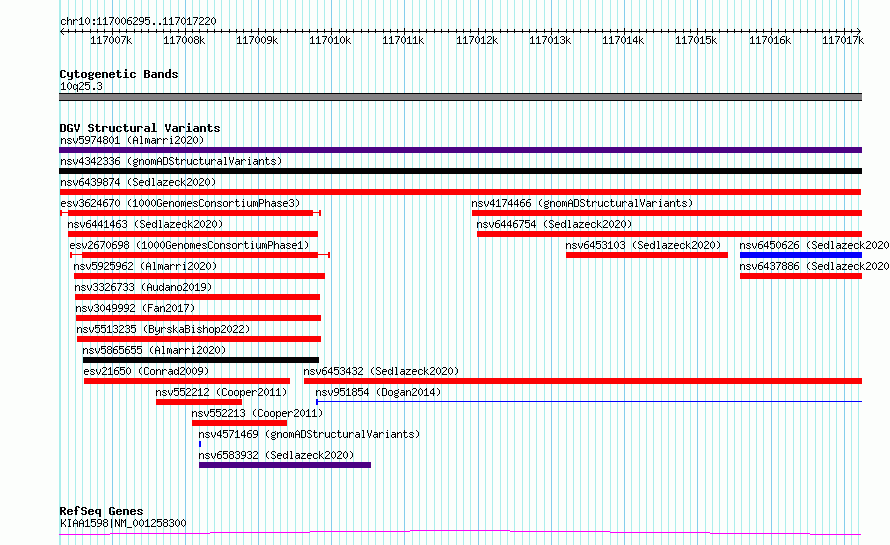Click the DGV Structural Variants track heading
The height and width of the screenshot is (545, 890).
tap(140, 128)
